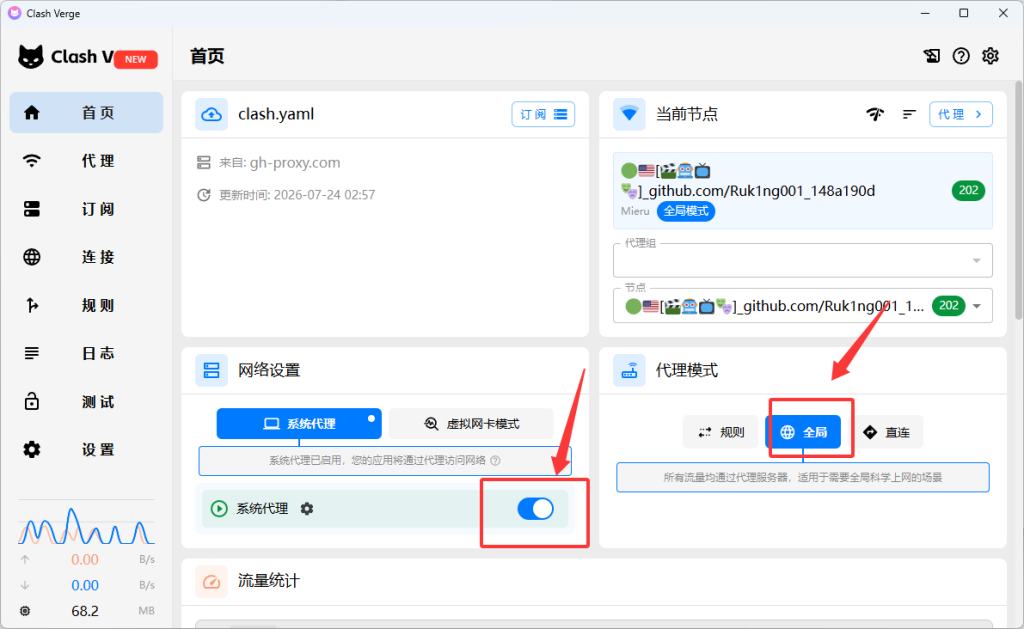Toggle the 系统代理 switch off
Viewport: 1024px width, 629px height.
coord(536,508)
